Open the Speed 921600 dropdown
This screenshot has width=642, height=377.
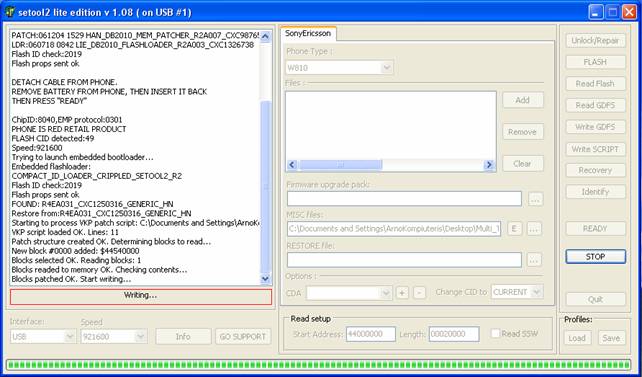point(140,336)
